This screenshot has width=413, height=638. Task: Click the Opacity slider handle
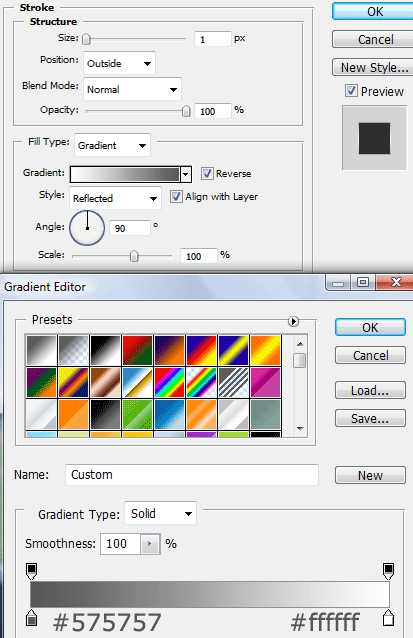click(x=186, y=111)
